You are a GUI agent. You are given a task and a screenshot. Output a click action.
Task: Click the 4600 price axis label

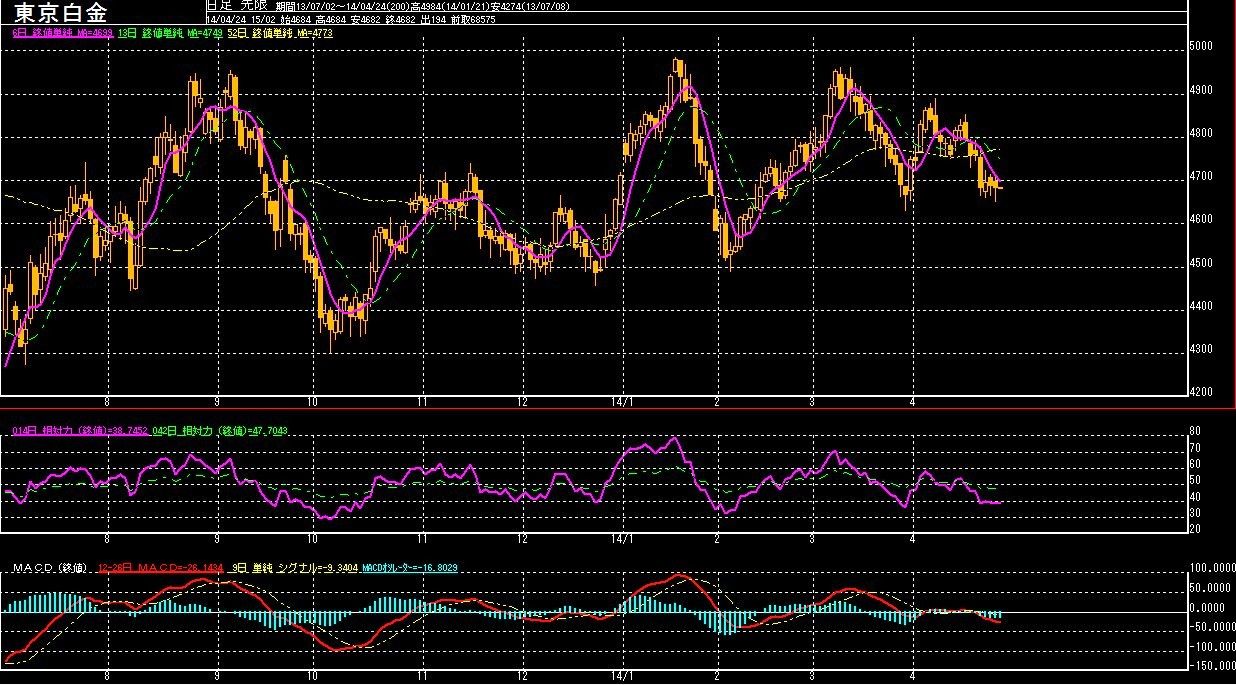(x=1201, y=219)
